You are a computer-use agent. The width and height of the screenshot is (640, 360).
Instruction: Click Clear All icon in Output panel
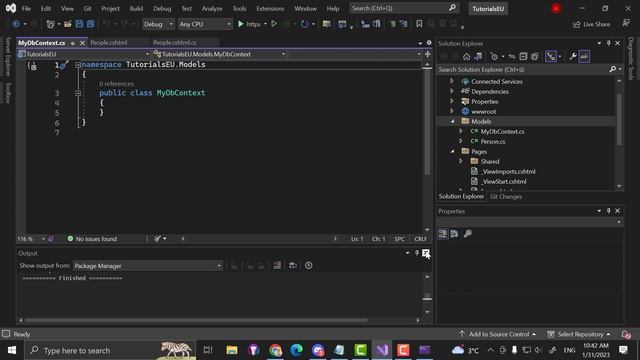(x=277, y=266)
